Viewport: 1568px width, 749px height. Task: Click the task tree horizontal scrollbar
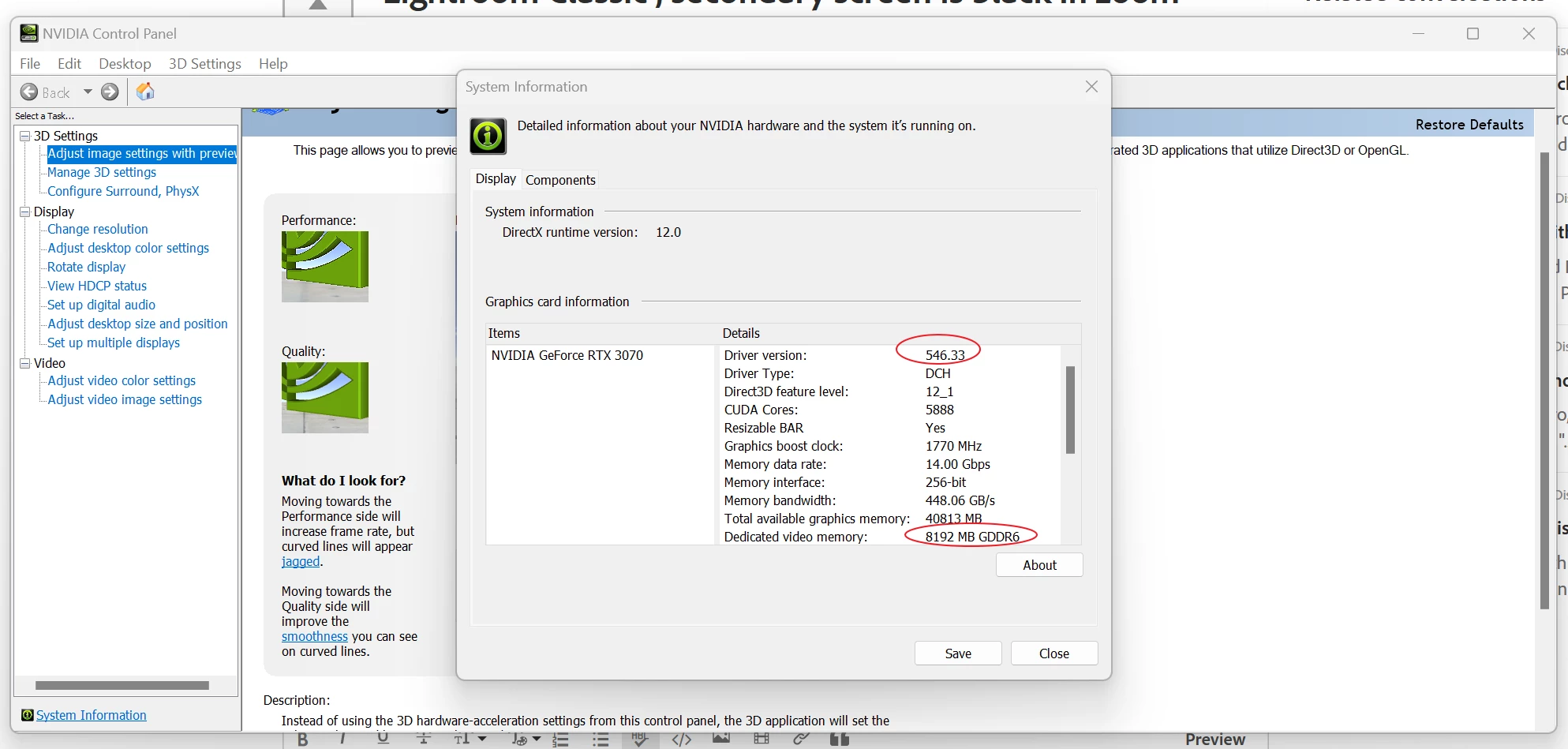point(122,686)
